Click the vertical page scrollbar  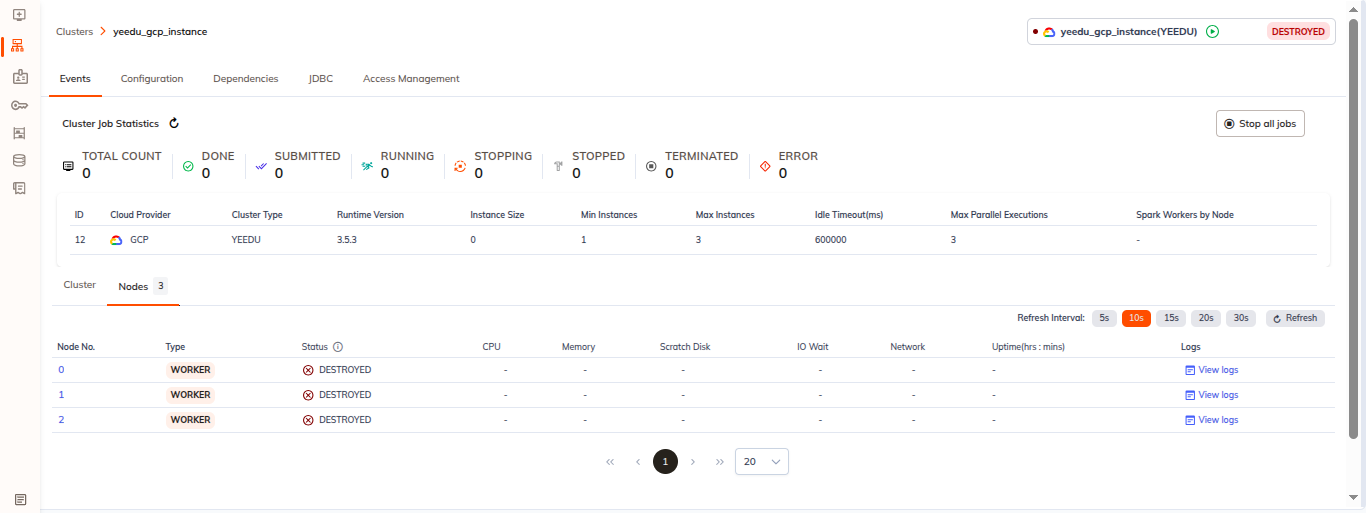click(x=1354, y=228)
